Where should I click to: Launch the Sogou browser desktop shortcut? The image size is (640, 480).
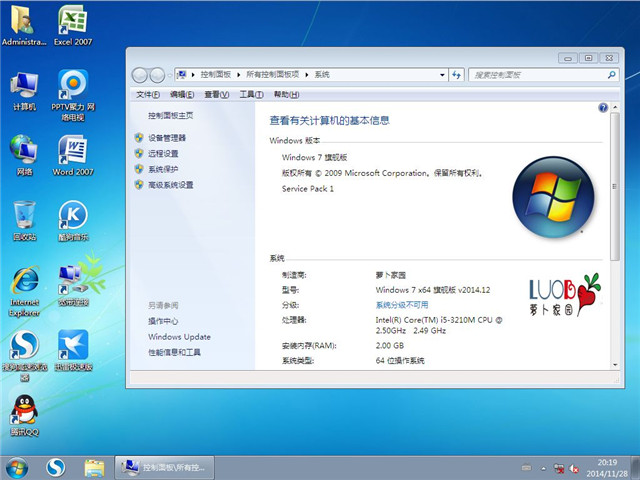[24, 355]
